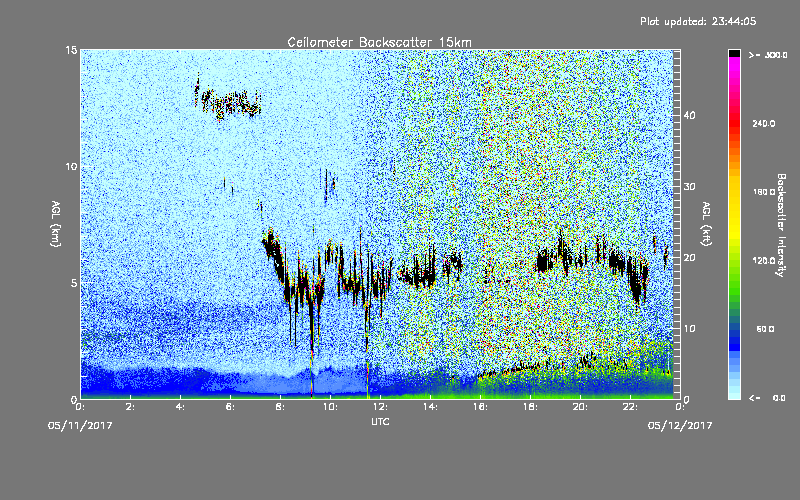Screen dimensions: 800x500
Task: Pick the black swatch atop the colorbar
Action: (734, 54)
